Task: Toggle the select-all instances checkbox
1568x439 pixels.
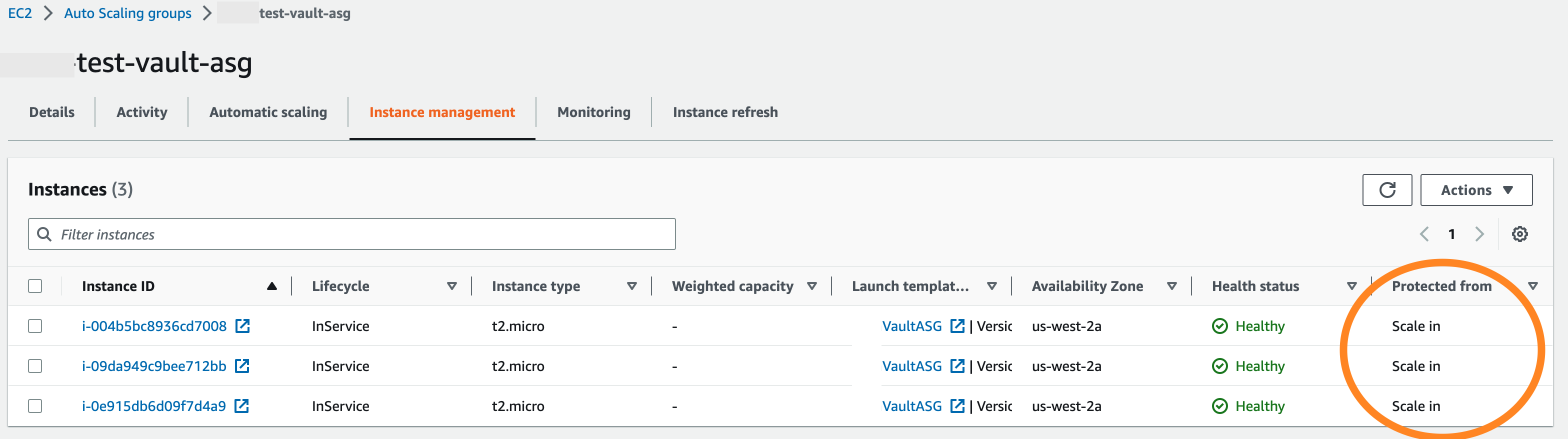Action: click(35, 286)
